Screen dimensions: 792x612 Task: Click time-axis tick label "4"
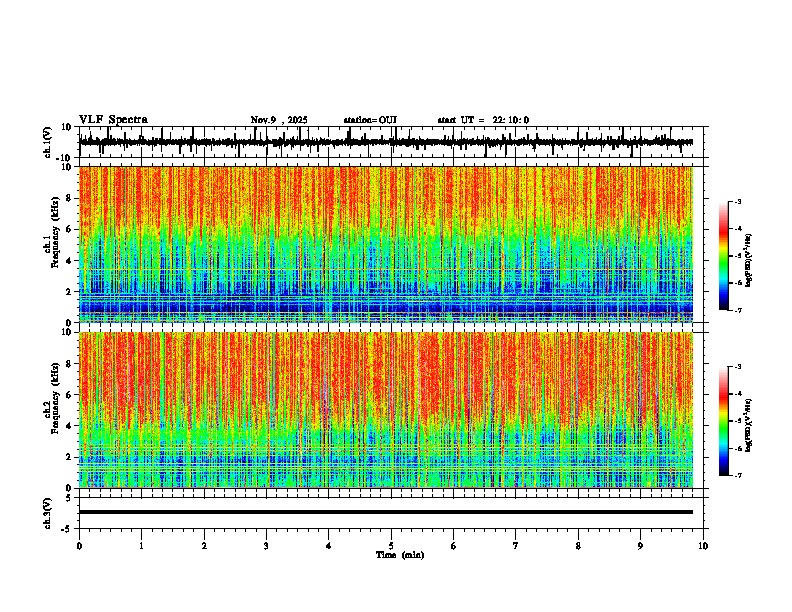click(329, 546)
